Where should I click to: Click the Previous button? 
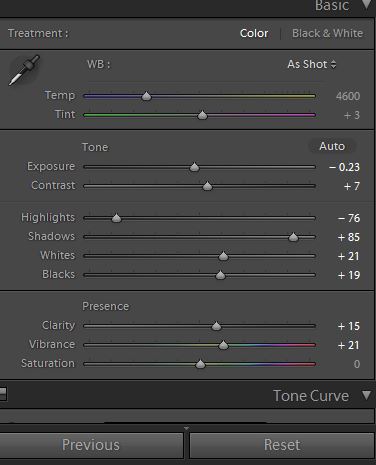[x=91, y=445]
